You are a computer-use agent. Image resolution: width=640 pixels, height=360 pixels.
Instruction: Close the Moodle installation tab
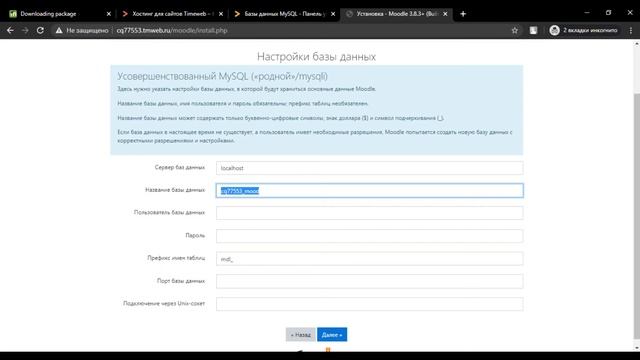click(445, 14)
